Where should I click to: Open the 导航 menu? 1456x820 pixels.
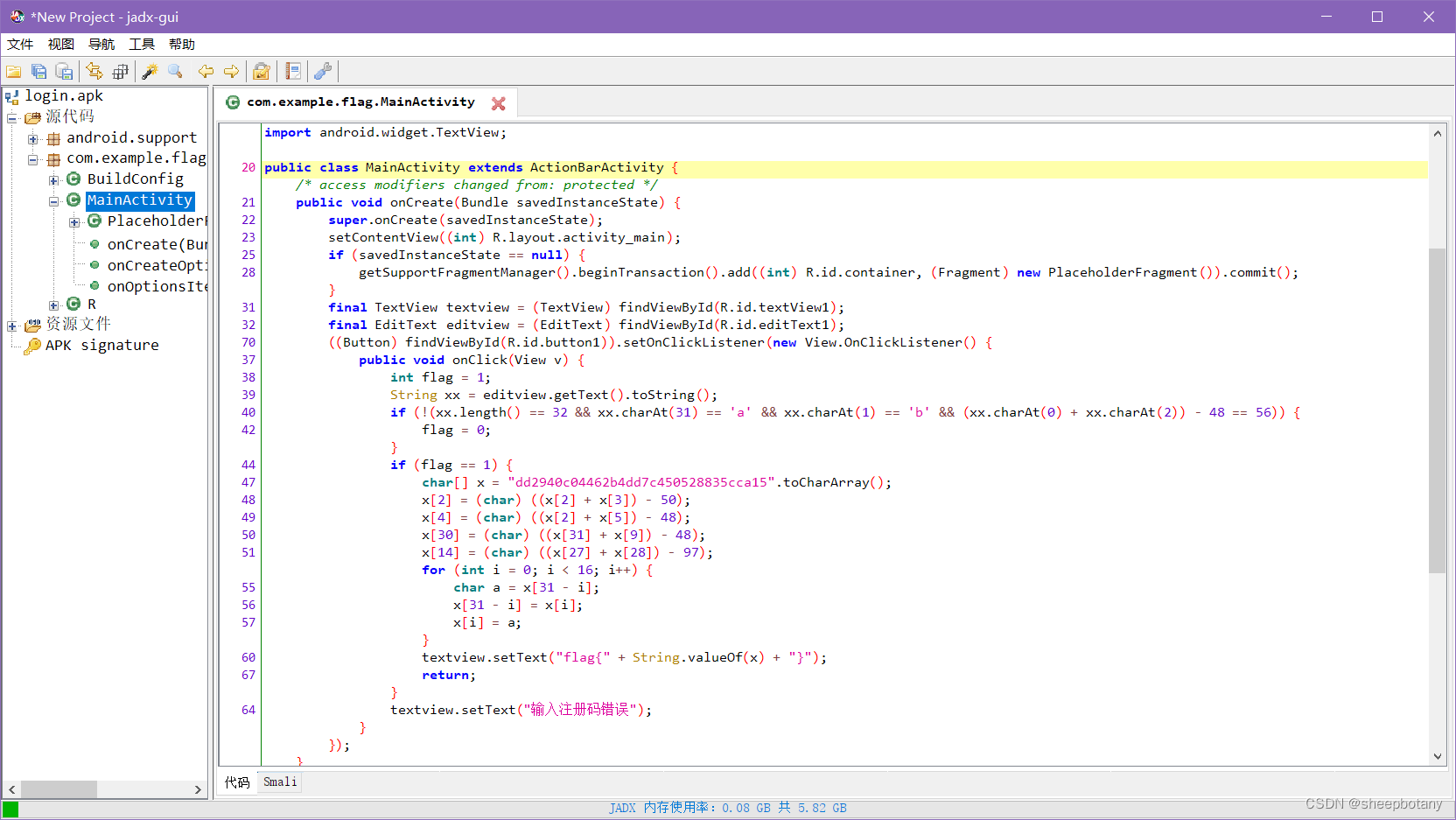coord(101,45)
